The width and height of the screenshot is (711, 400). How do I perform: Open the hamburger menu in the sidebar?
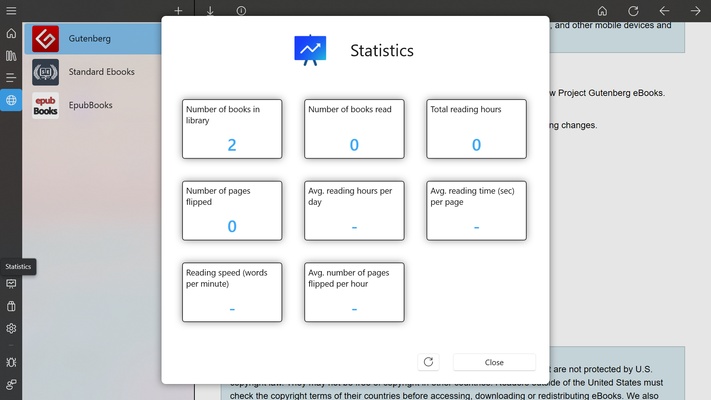tap(11, 10)
